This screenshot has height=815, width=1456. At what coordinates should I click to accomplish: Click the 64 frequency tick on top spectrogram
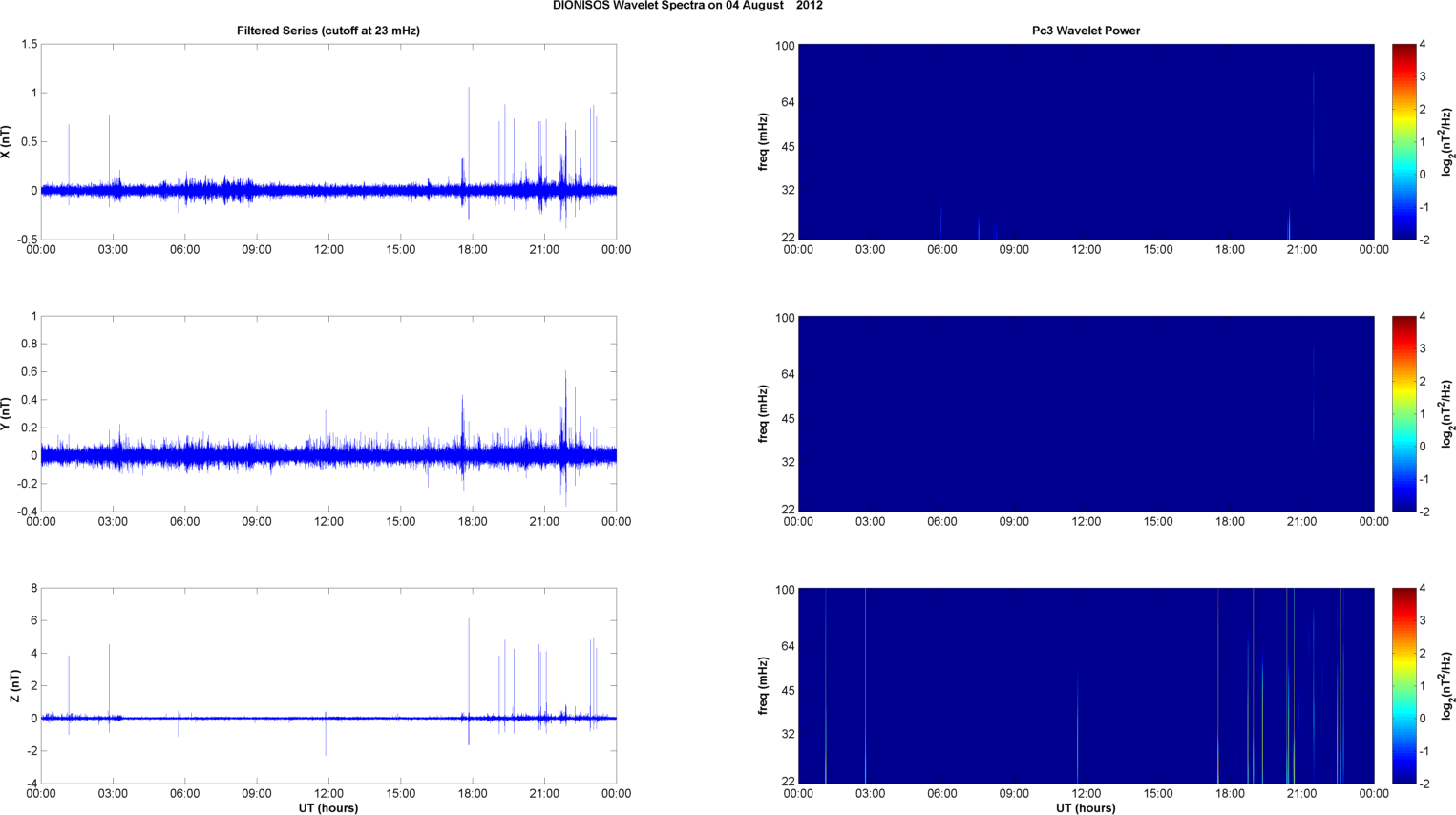(x=788, y=102)
